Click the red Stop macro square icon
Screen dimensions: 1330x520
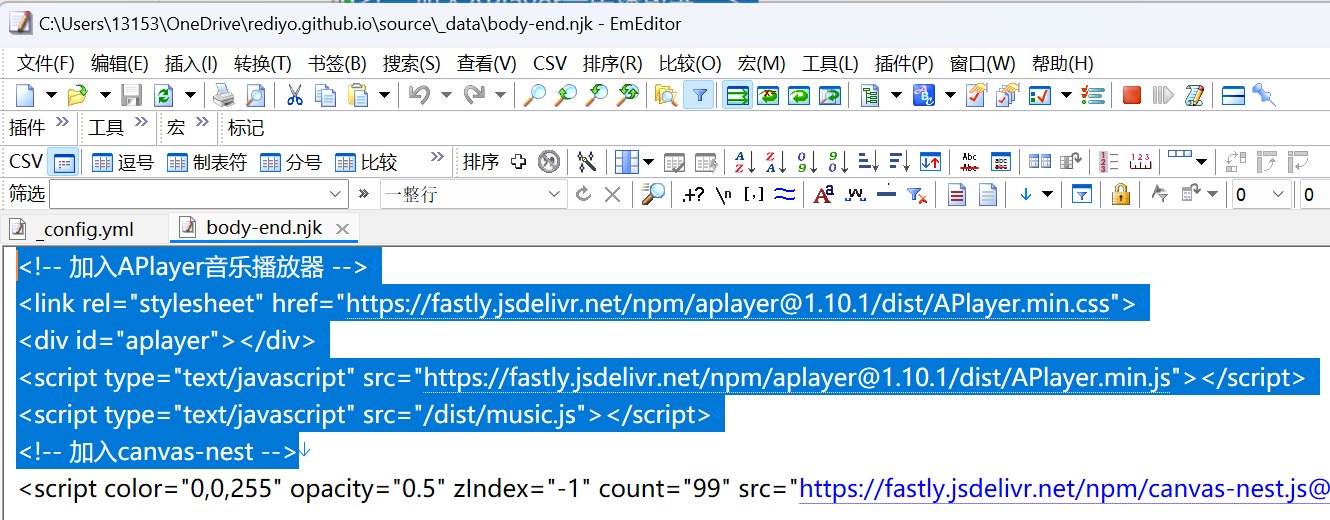pyautogui.click(x=1132, y=95)
